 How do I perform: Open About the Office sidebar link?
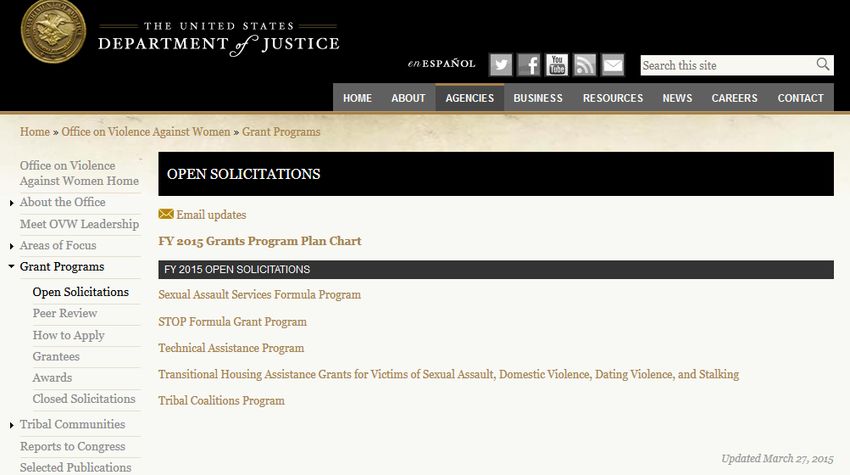pos(62,202)
